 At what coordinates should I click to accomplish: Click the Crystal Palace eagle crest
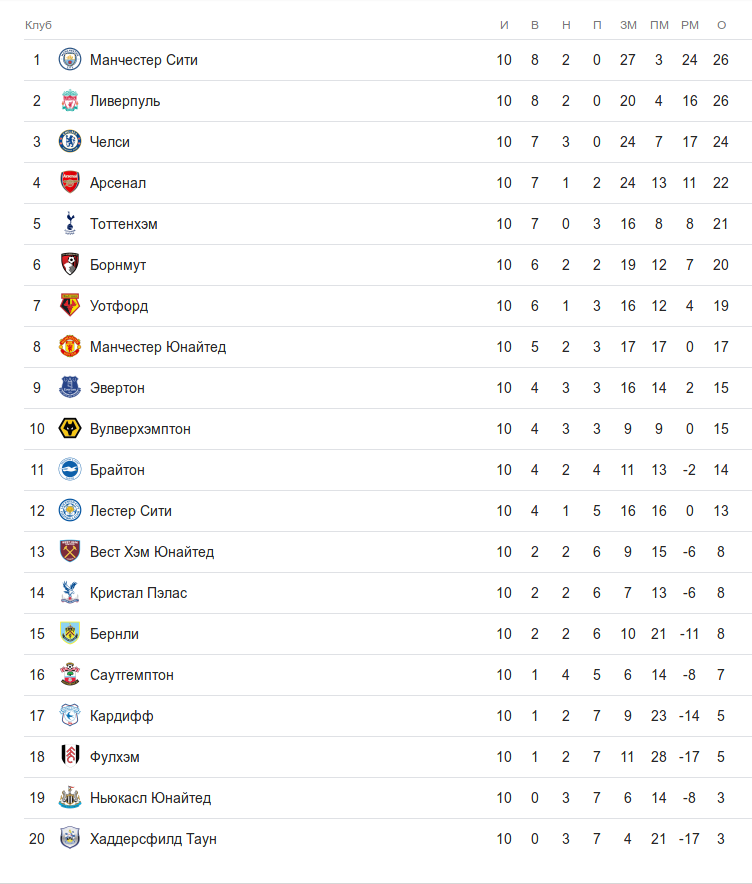69,593
